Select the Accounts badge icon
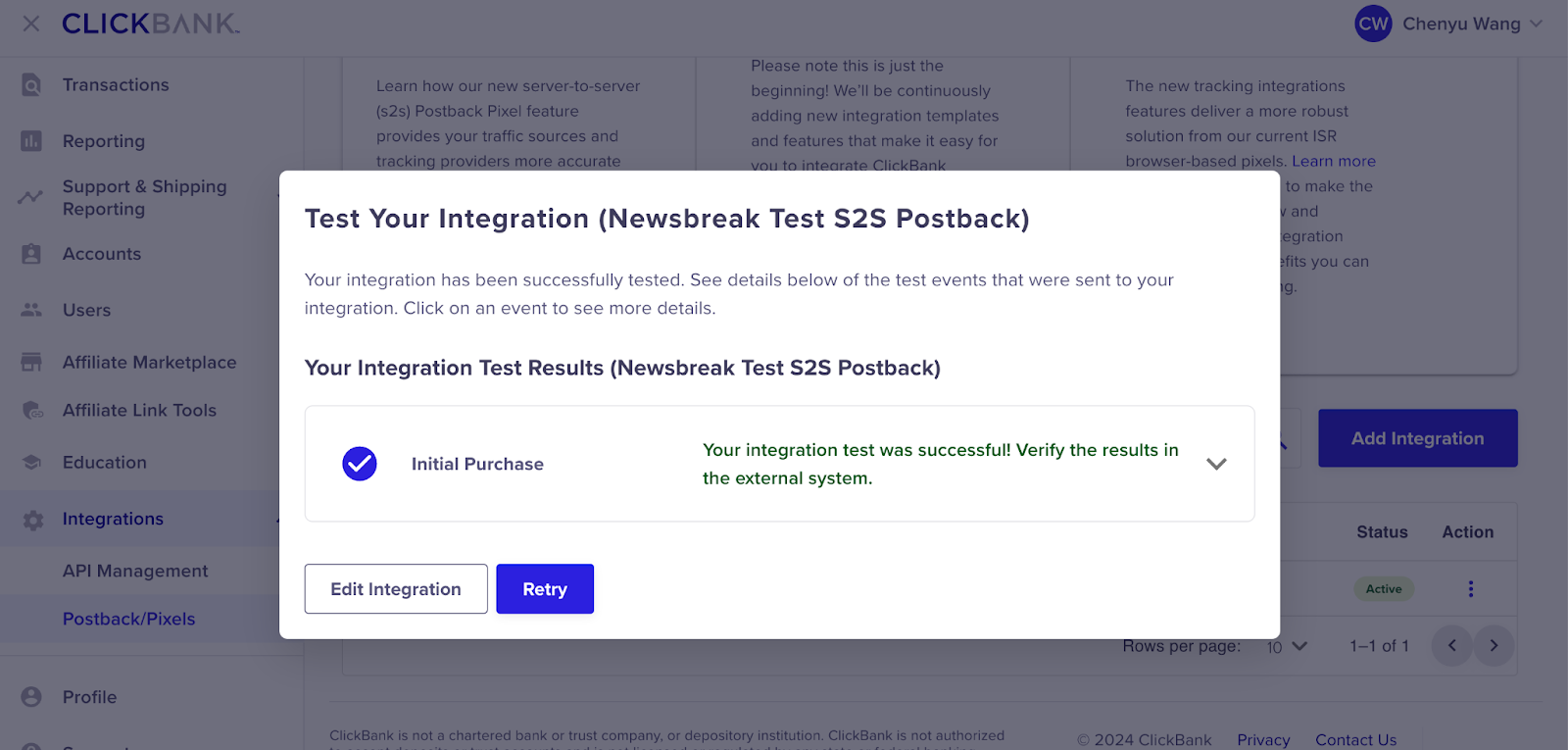1568x750 pixels. (31, 254)
